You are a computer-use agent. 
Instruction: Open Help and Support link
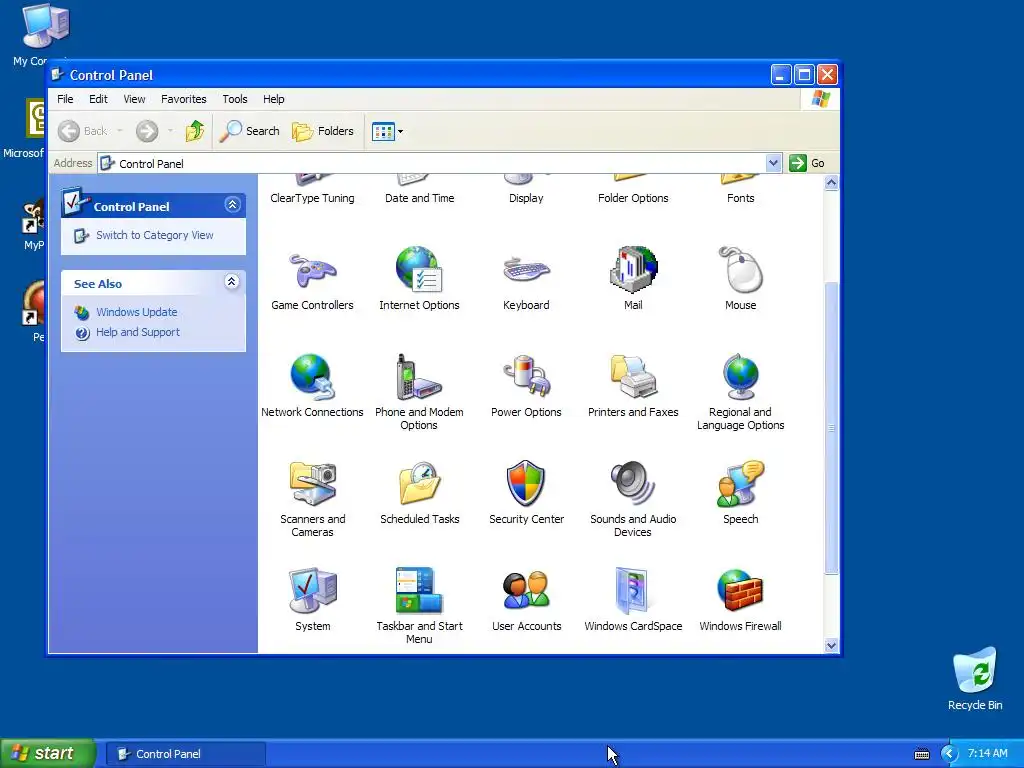(x=137, y=332)
